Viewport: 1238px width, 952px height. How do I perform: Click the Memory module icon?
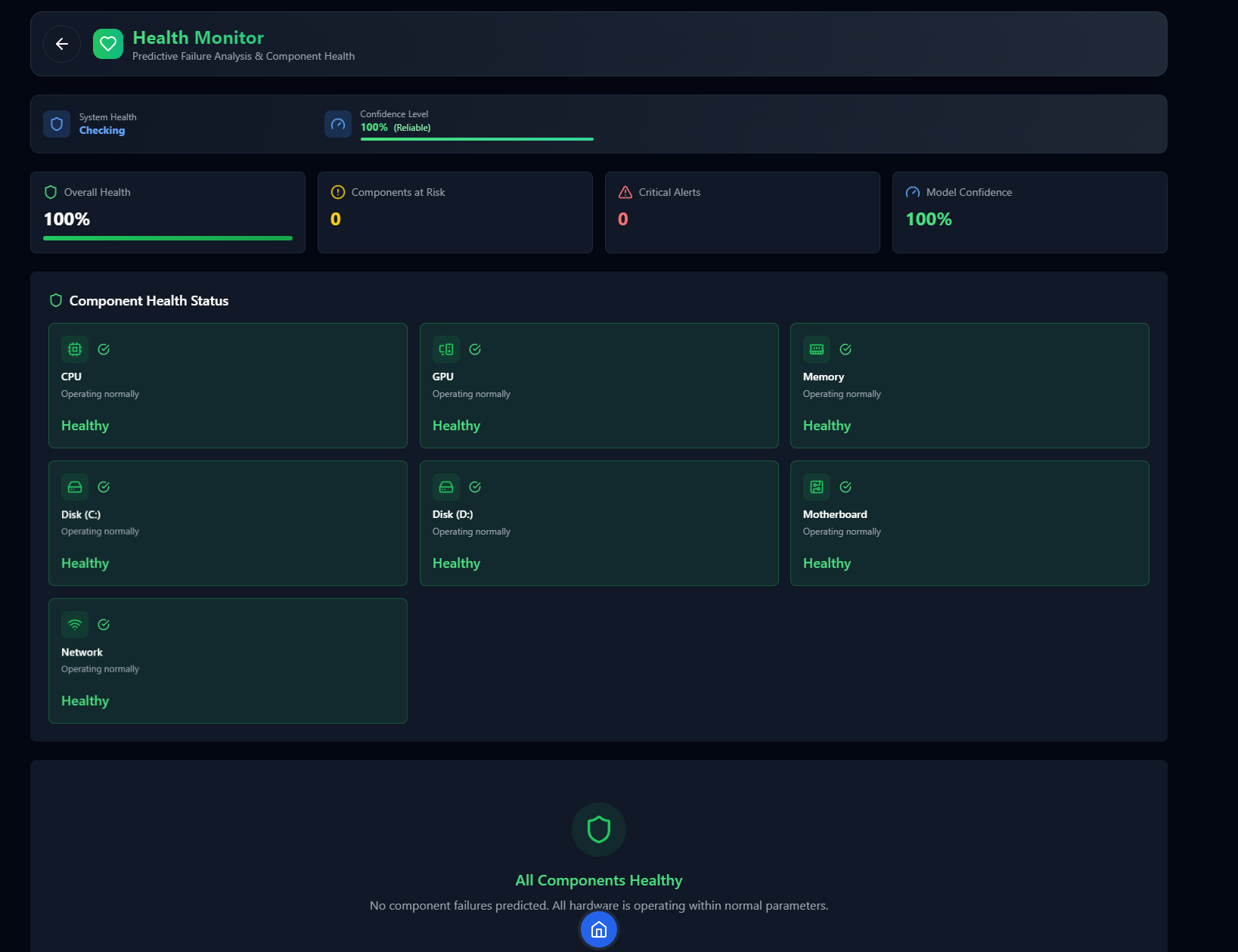coord(817,349)
